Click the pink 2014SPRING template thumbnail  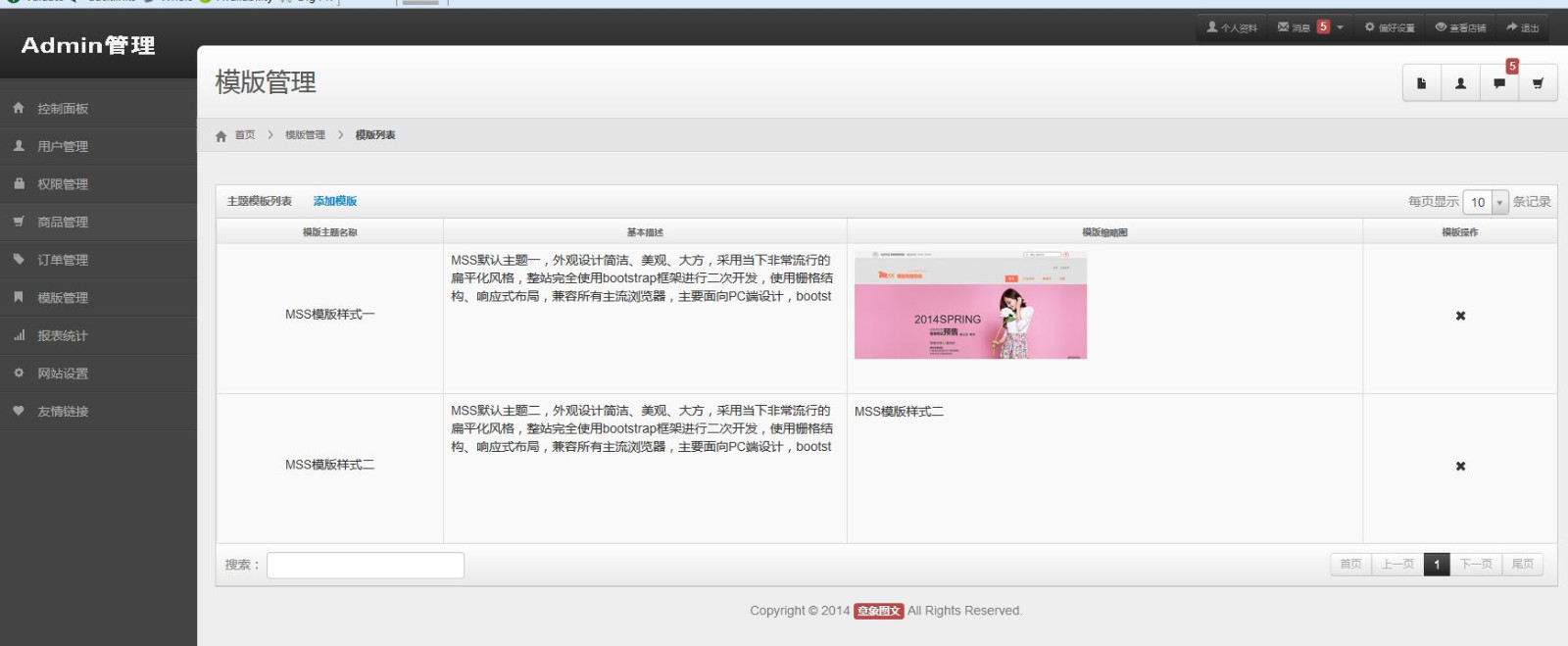[x=970, y=306]
